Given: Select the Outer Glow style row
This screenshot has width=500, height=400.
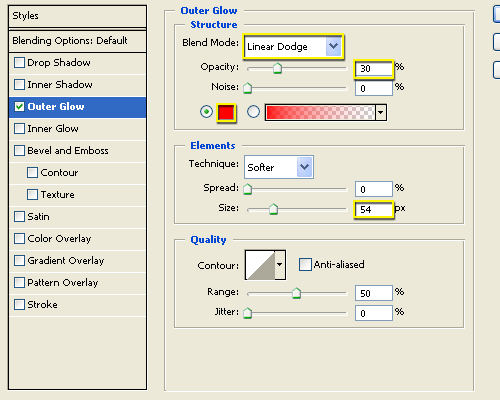Looking at the screenshot, I should click(x=77, y=107).
